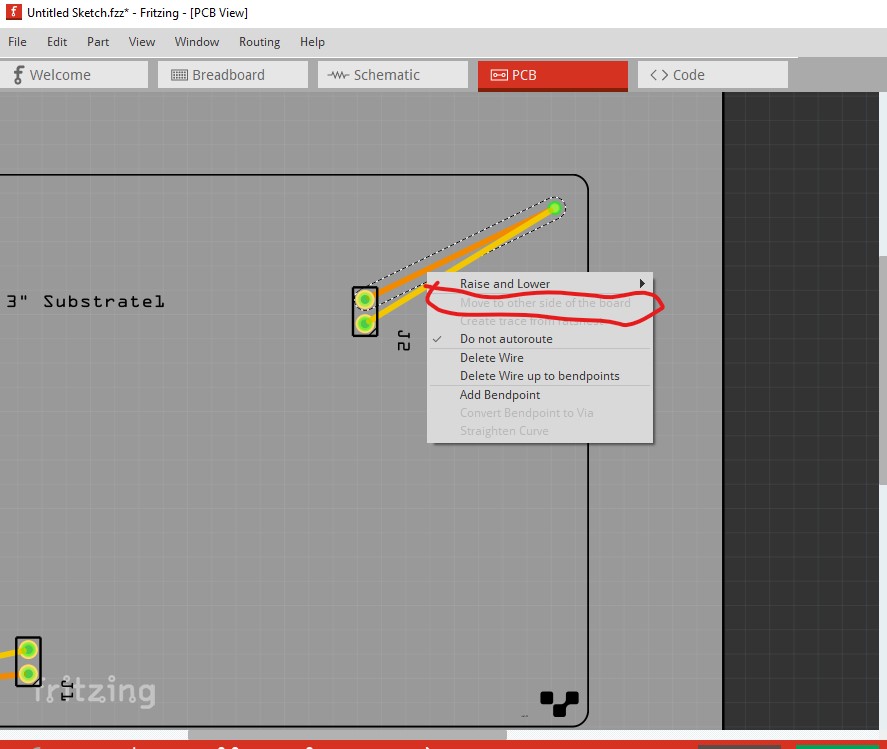The width and height of the screenshot is (887, 749).
Task: Click the breadboard icon on Breadboard tab
Action: 179,75
